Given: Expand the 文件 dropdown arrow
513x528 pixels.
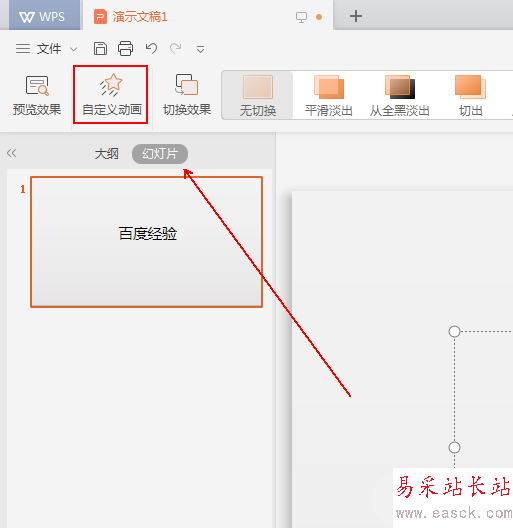Looking at the screenshot, I should pos(73,50).
